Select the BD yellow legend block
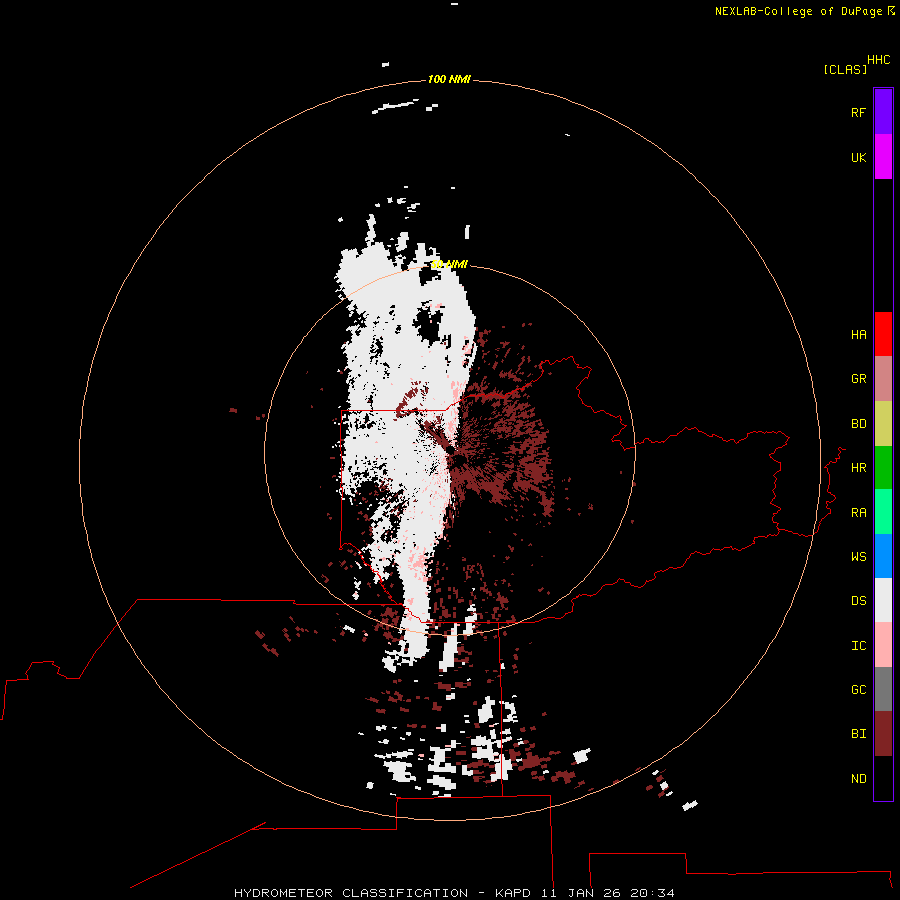Screen dimensions: 900x900 [883, 424]
